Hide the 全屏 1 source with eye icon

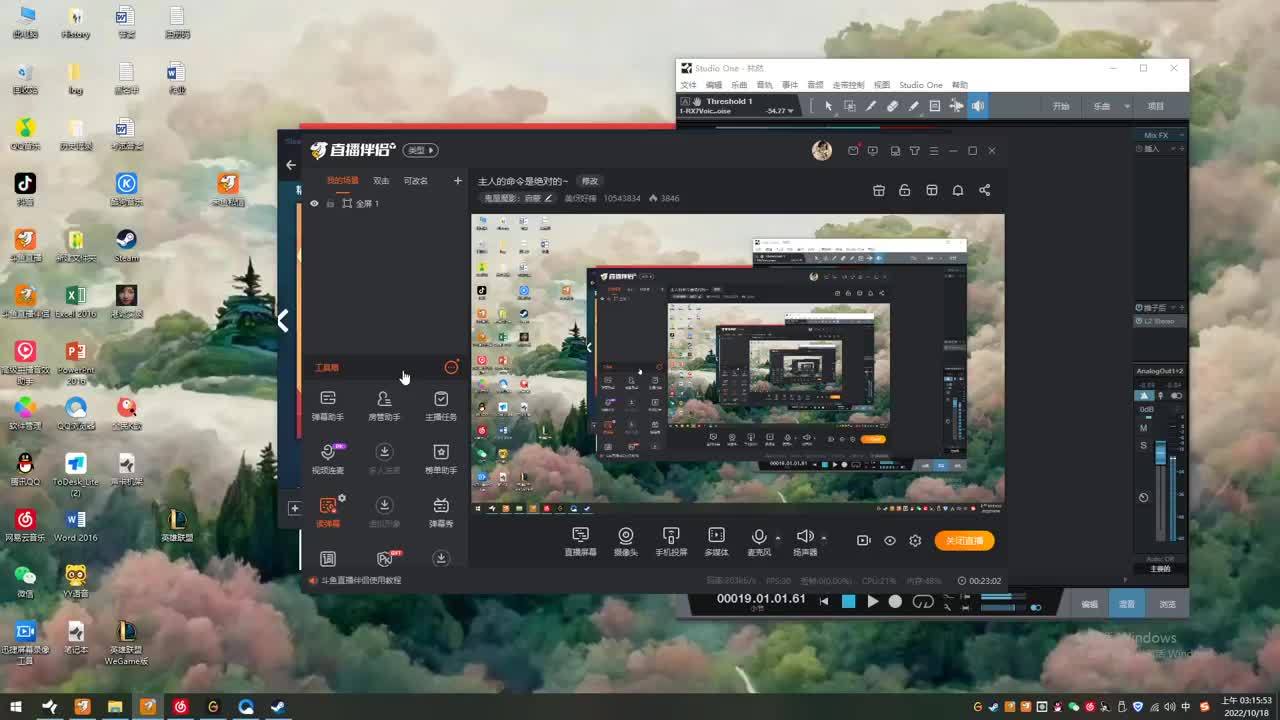[x=314, y=203]
